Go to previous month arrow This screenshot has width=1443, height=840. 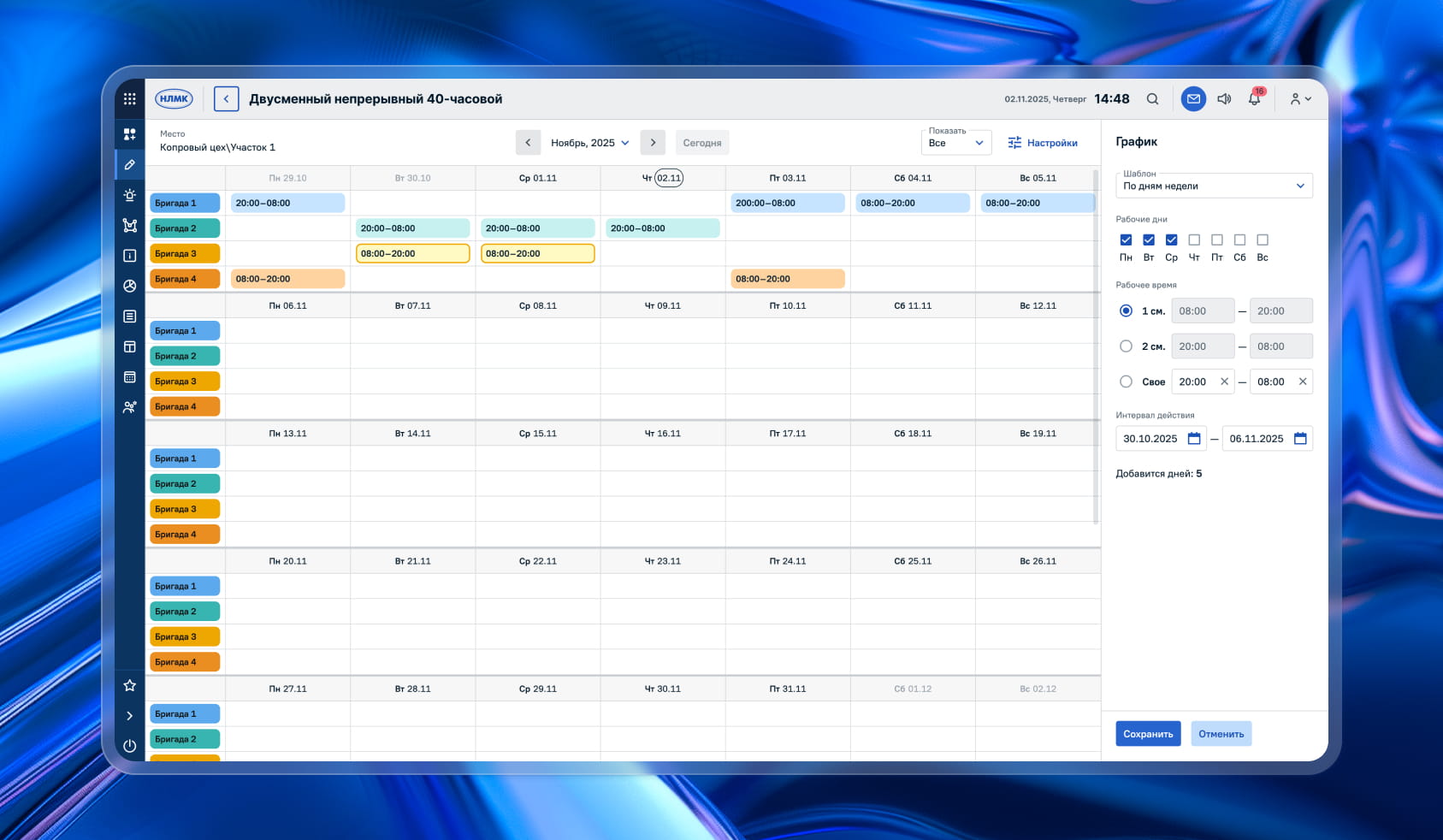tap(528, 143)
